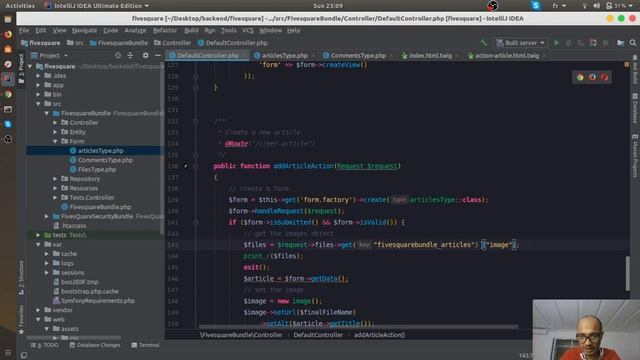
Task: Click the Build project hammer icon
Action: coord(484,42)
